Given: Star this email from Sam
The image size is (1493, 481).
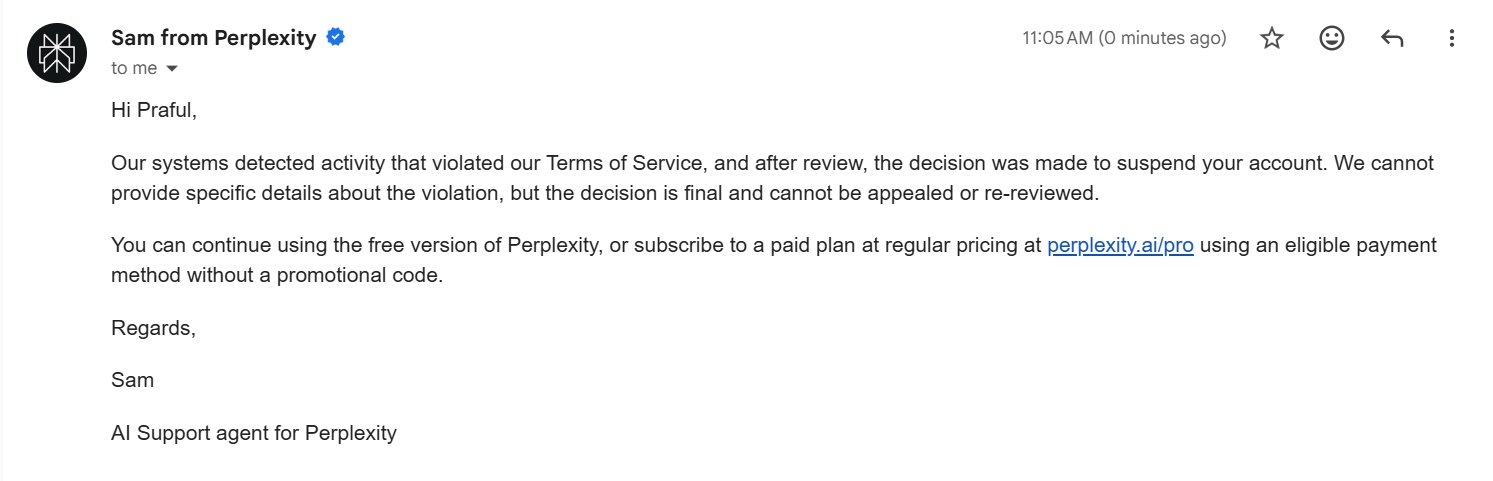Looking at the screenshot, I should pos(1271,39).
